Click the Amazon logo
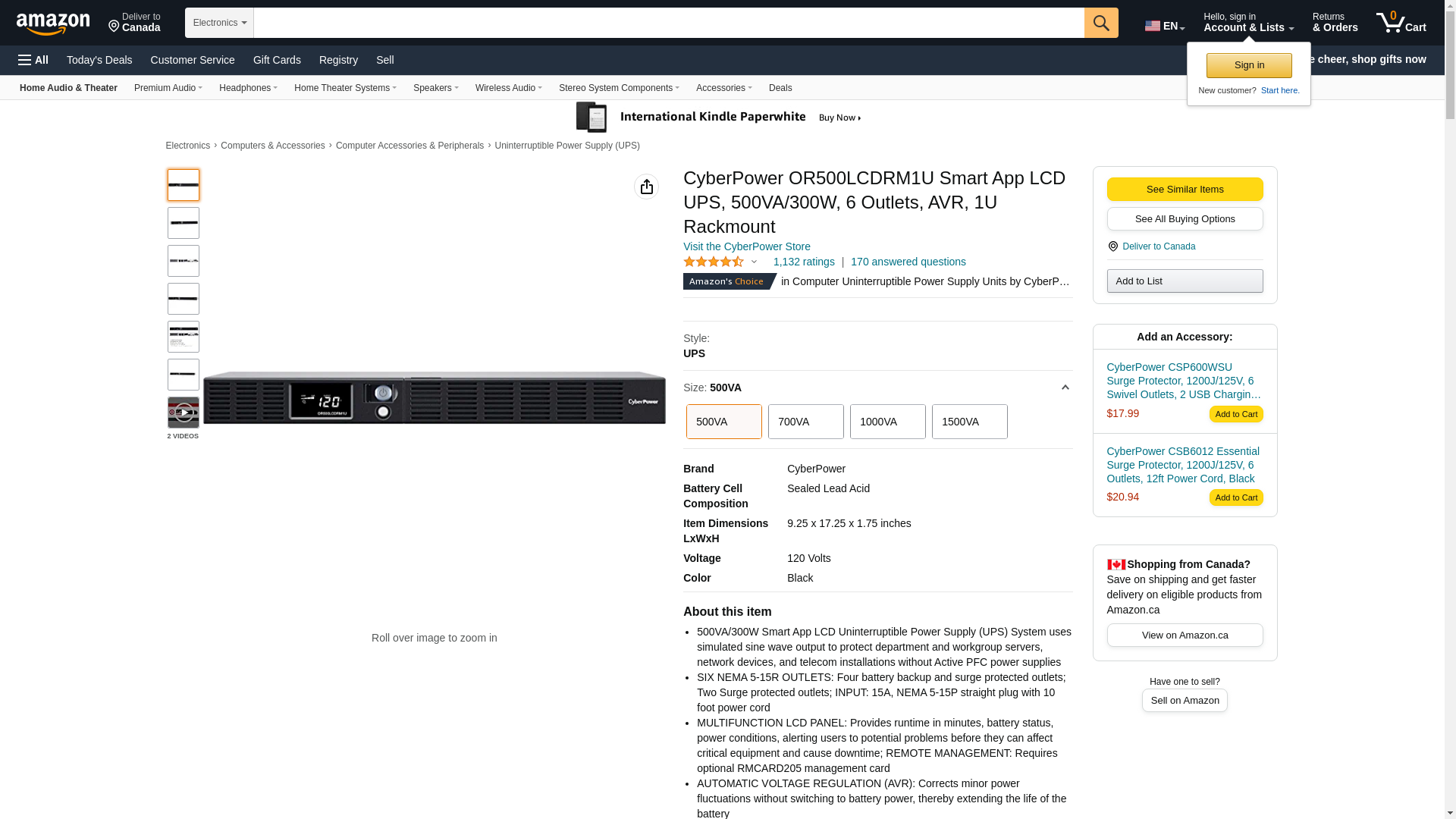The image size is (1456, 819). pos(53,24)
